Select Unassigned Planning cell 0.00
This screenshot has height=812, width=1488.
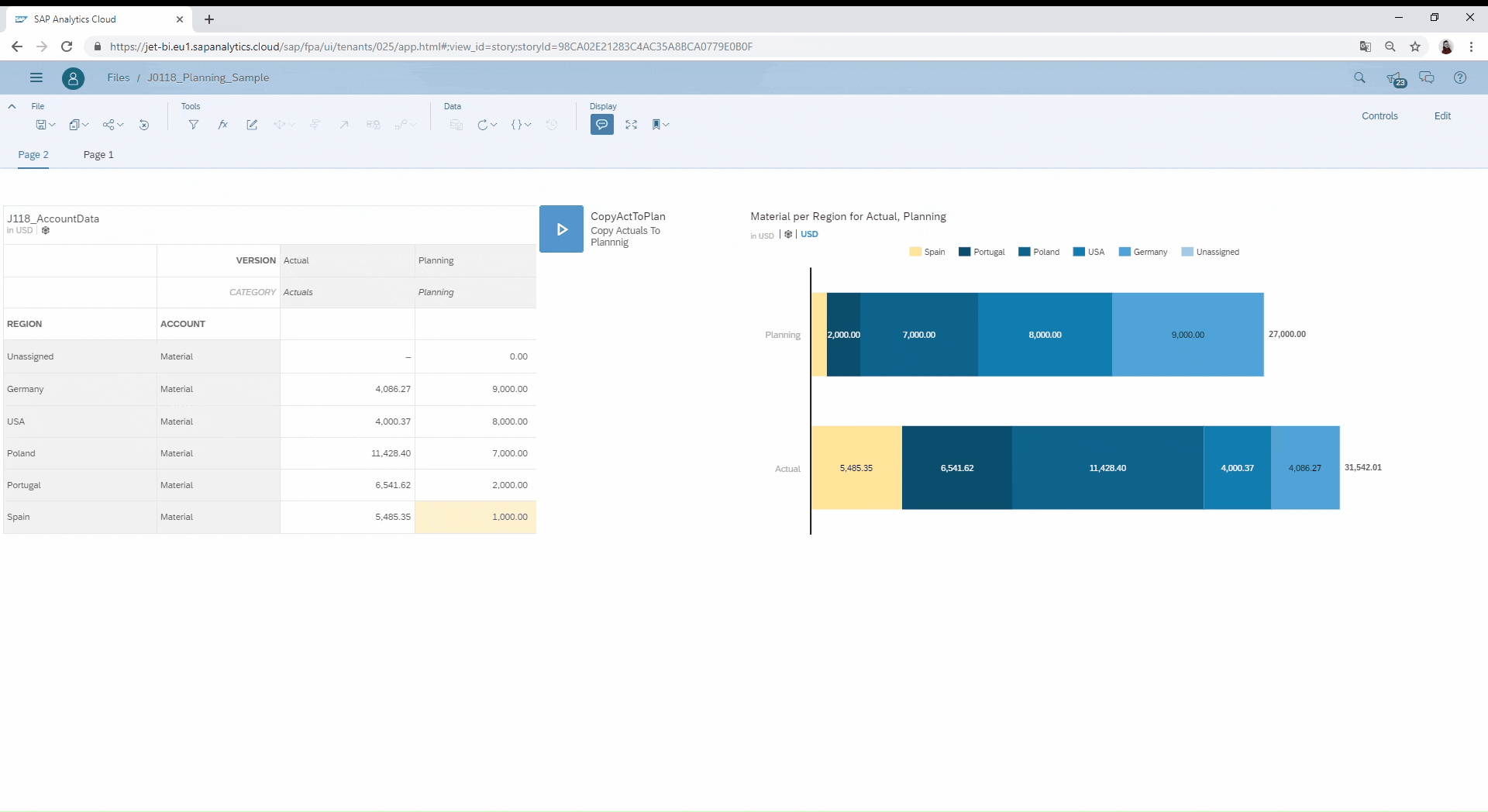[x=475, y=356]
